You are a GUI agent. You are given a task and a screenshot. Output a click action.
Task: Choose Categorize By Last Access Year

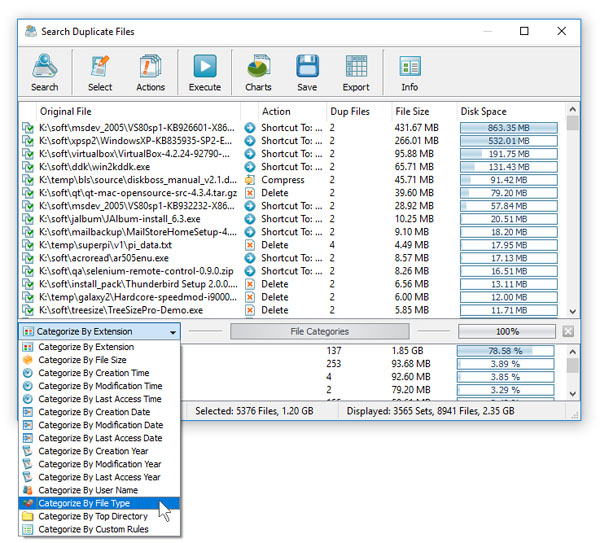[99, 477]
